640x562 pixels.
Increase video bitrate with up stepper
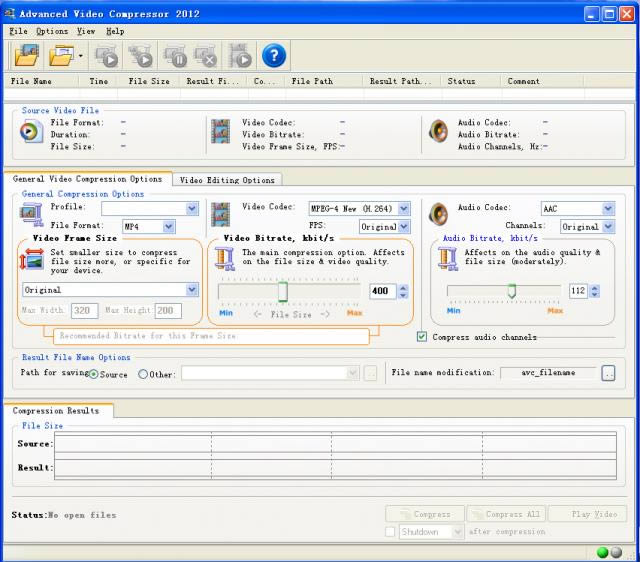(403, 287)
